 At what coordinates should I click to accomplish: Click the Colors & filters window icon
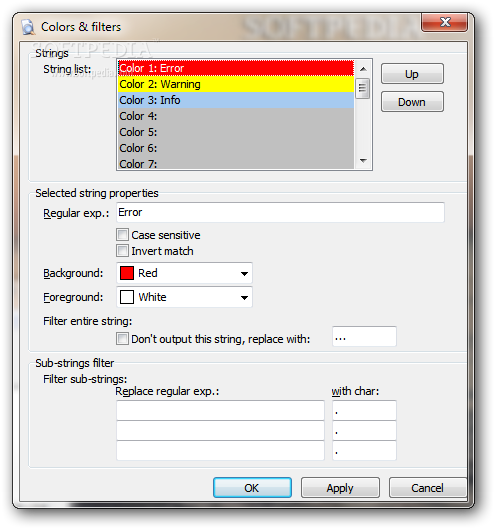(28, 27)
